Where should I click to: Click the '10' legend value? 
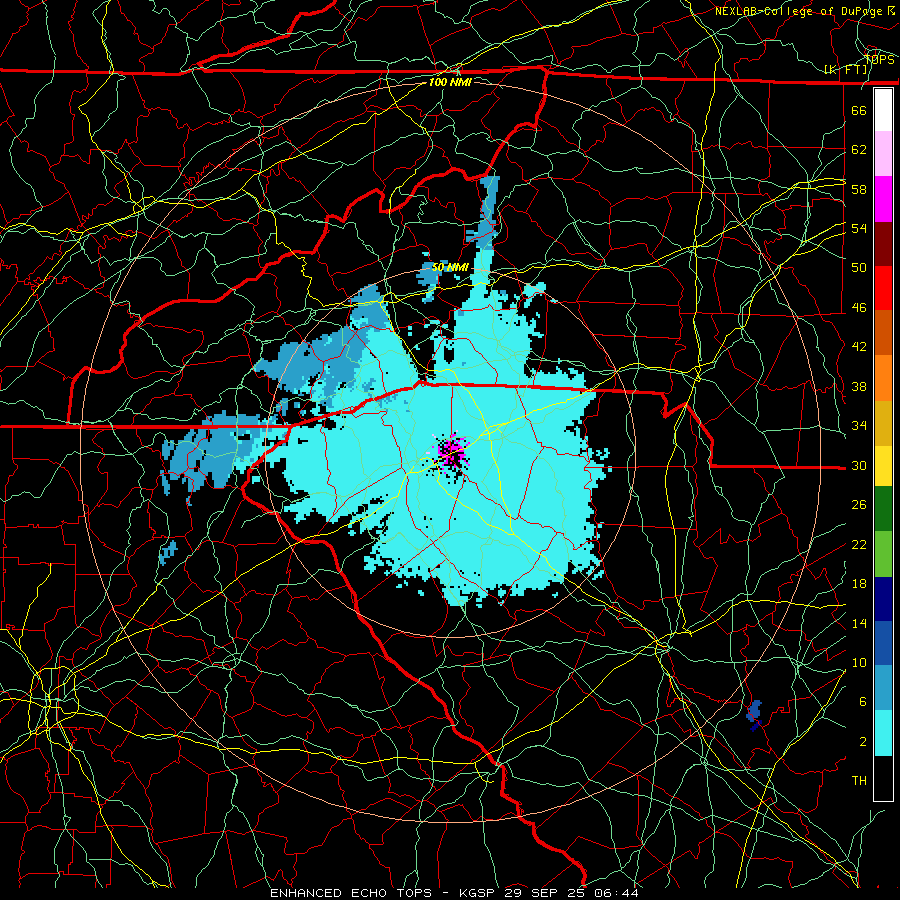click(859, 662)
